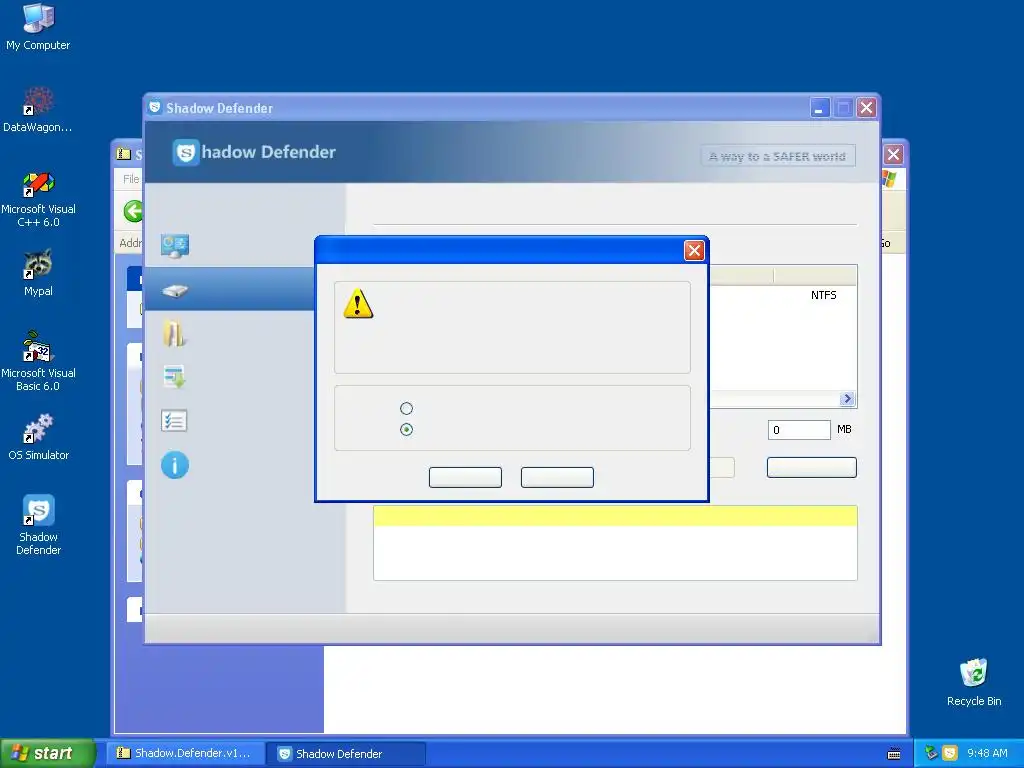Image resolution: width=1024 pixels, height=768 pixels.
Task: Launch Microsoft Visual Basic 6.0 shortcut
Action: pos(38,362)
